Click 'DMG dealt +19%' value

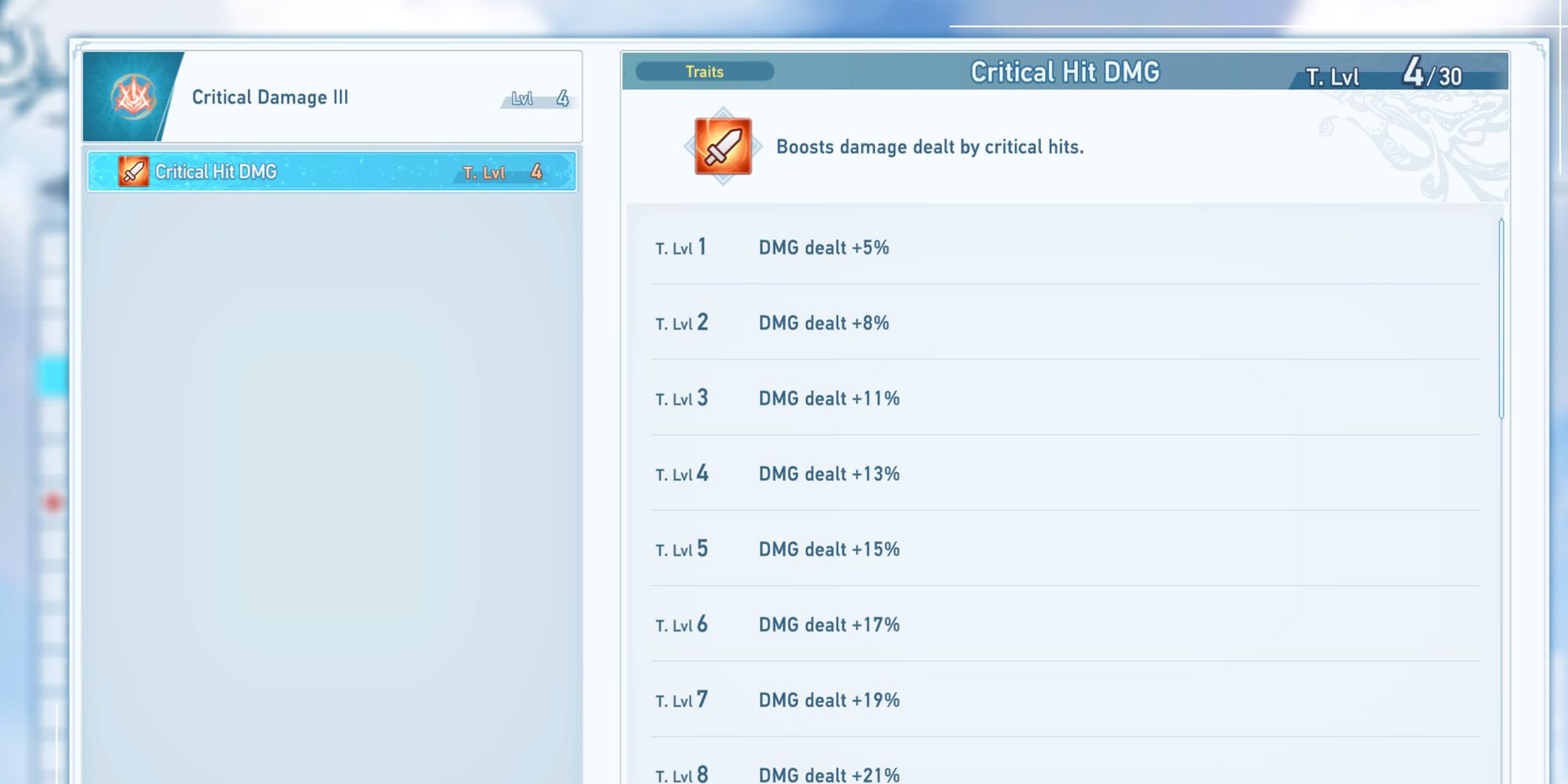(x=829, y=700)
